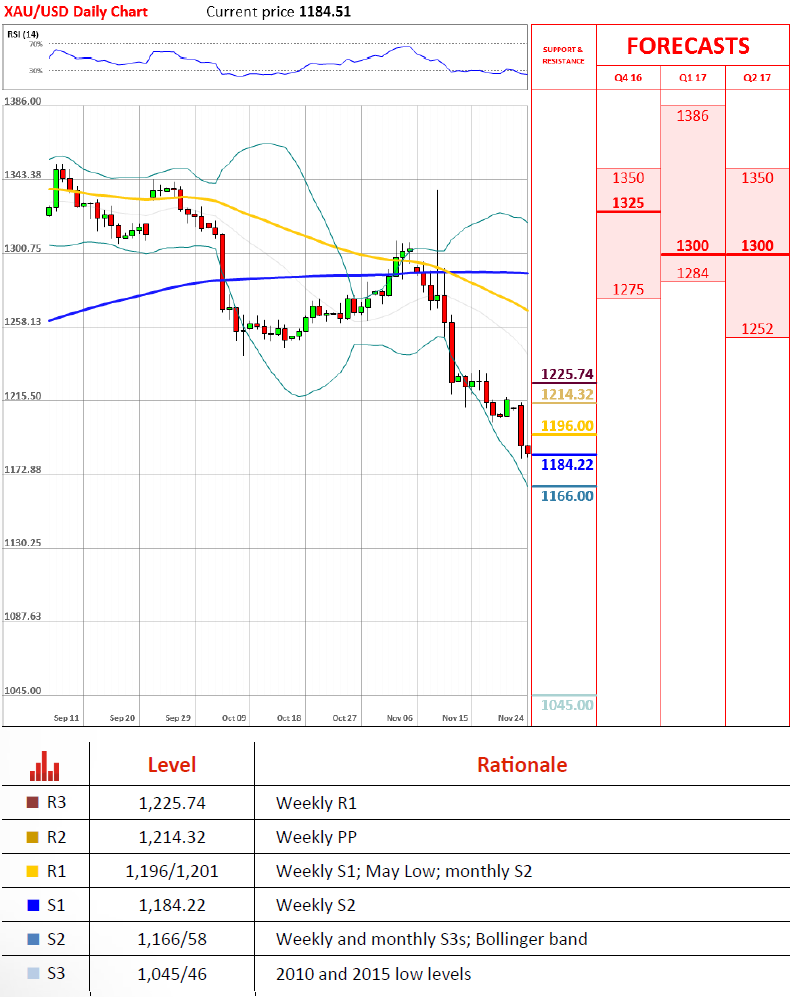
Task: Click the 1386 forecast value in Q1 17
Action: coord(692,116)
